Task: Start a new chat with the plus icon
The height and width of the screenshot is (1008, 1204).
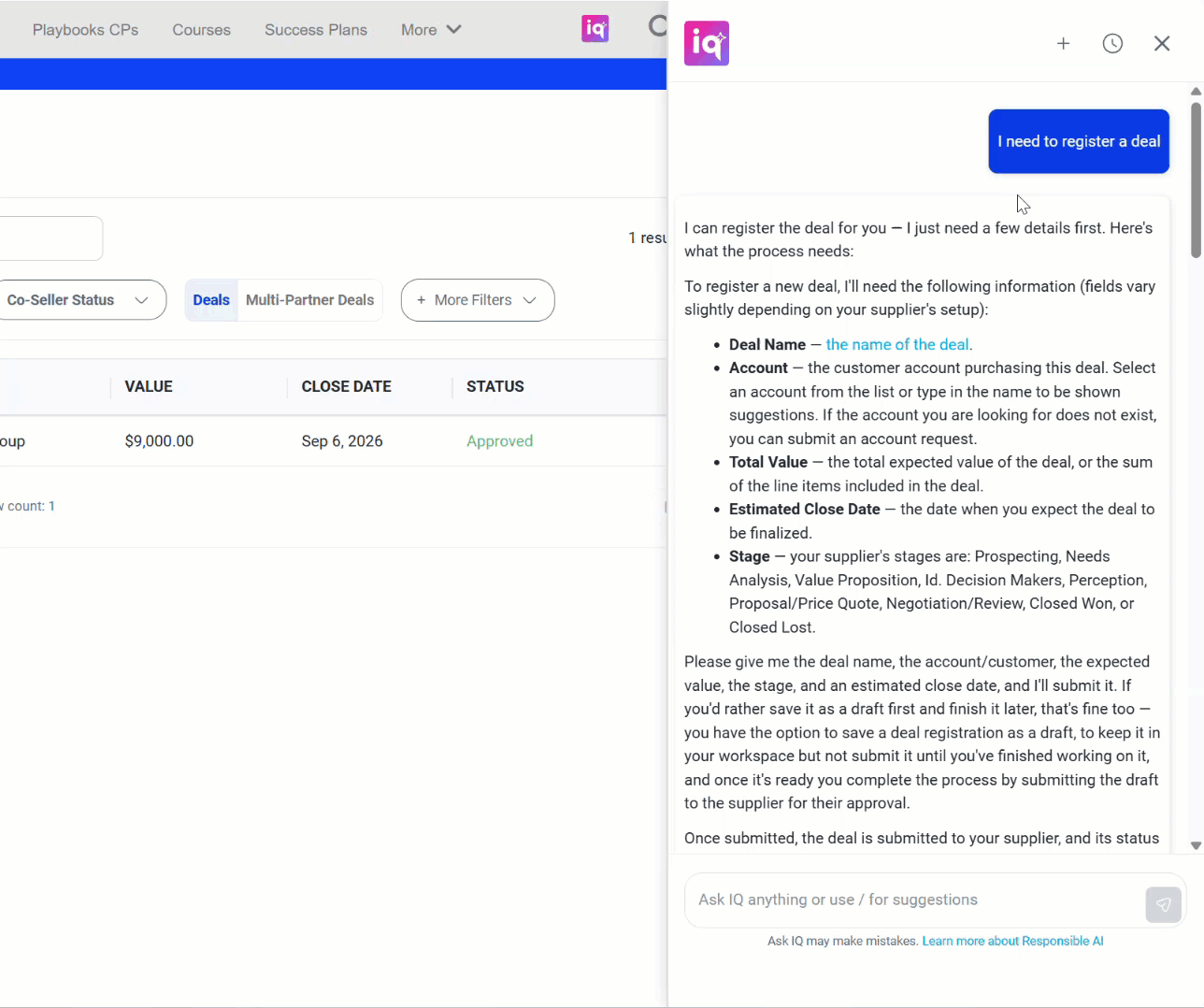Action: pyautogui.click(x=1063, y=43)
